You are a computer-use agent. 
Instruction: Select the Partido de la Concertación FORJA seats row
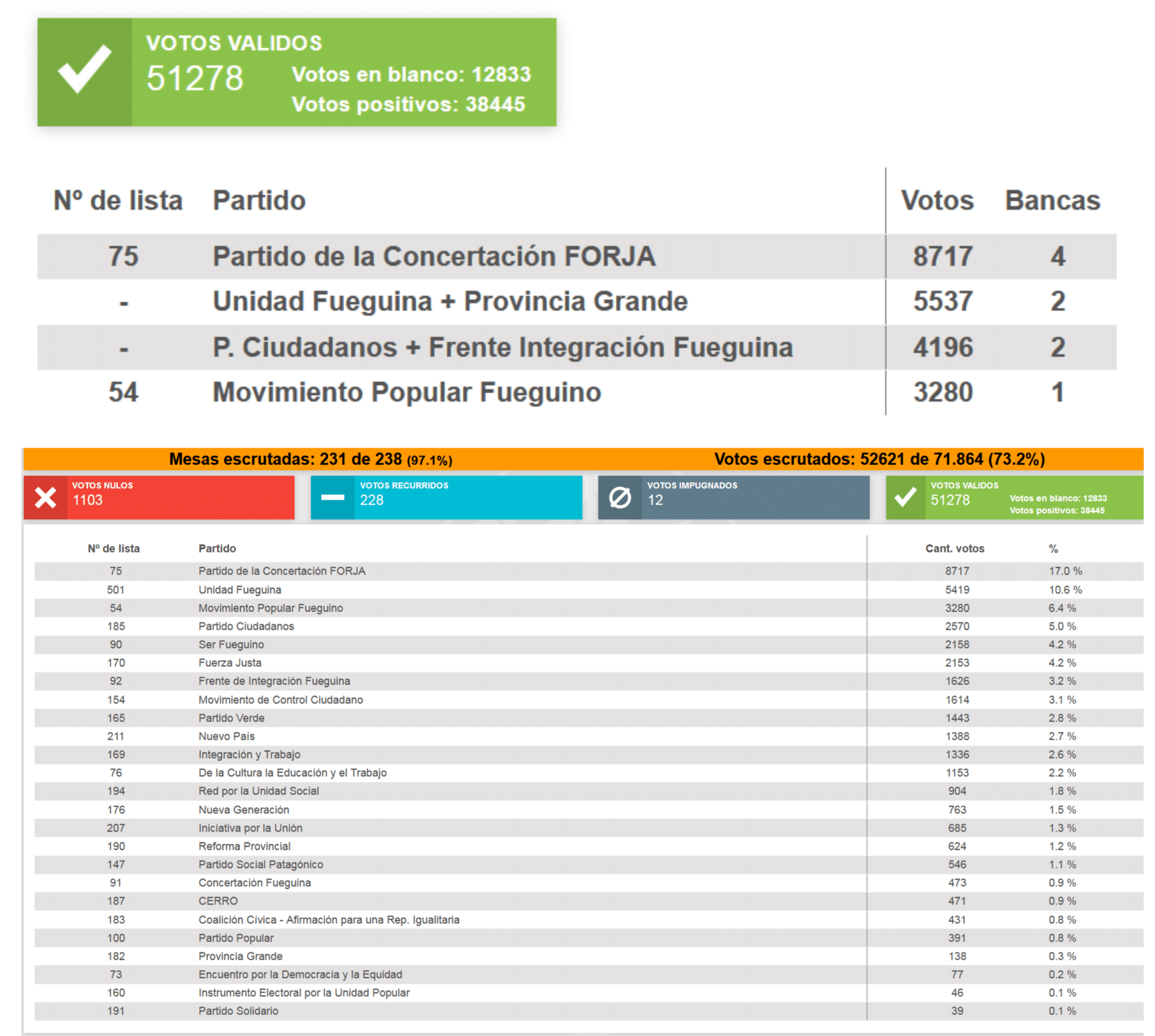coord(576,256)
